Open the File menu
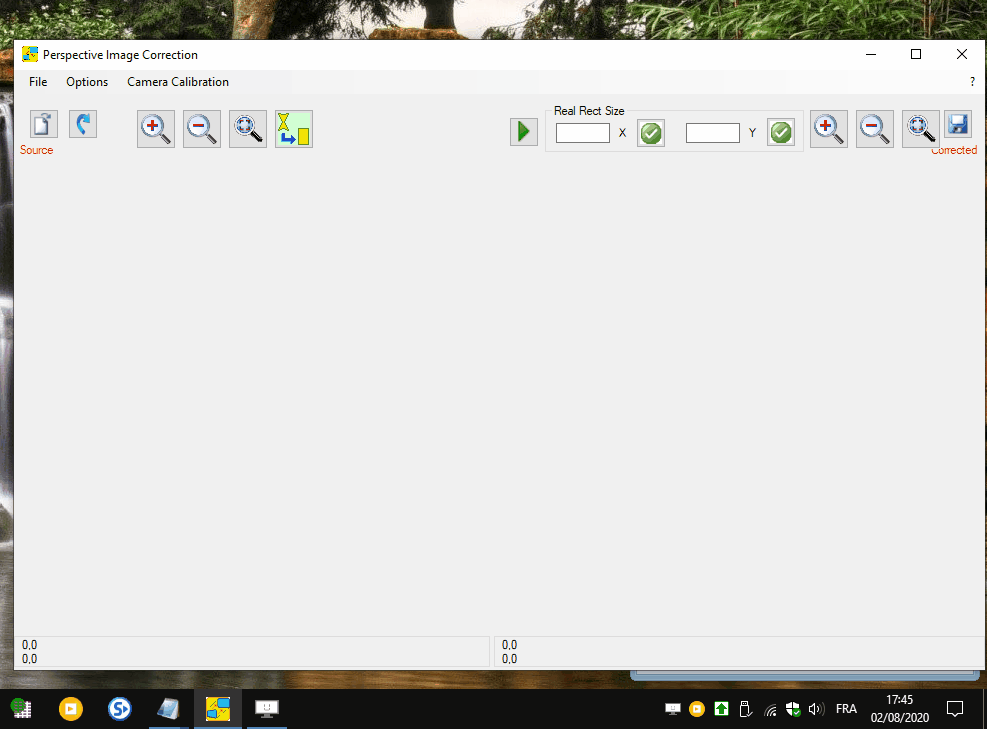 point(38,82)
